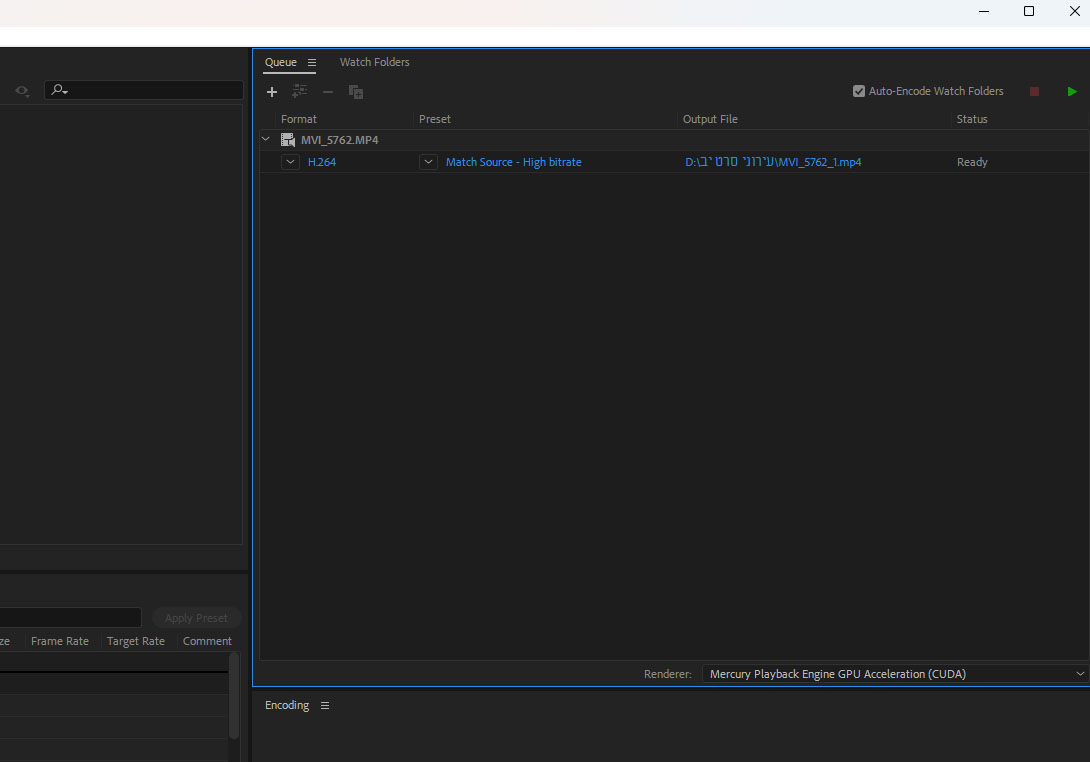Open the Match Source preset dropdown arrow
This screenshot has height=762, width=1090.
(x=428, y=162)
